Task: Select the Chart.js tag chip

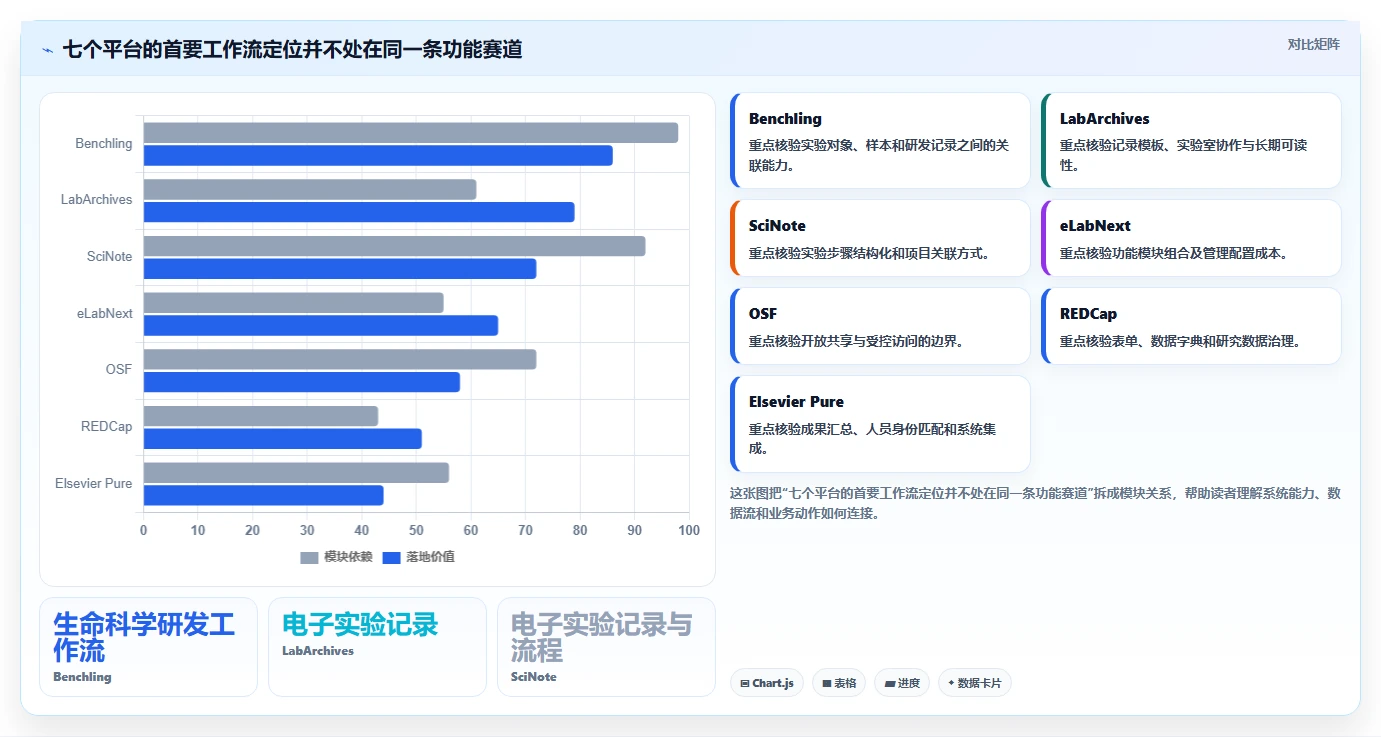Action: coord(767,684)
